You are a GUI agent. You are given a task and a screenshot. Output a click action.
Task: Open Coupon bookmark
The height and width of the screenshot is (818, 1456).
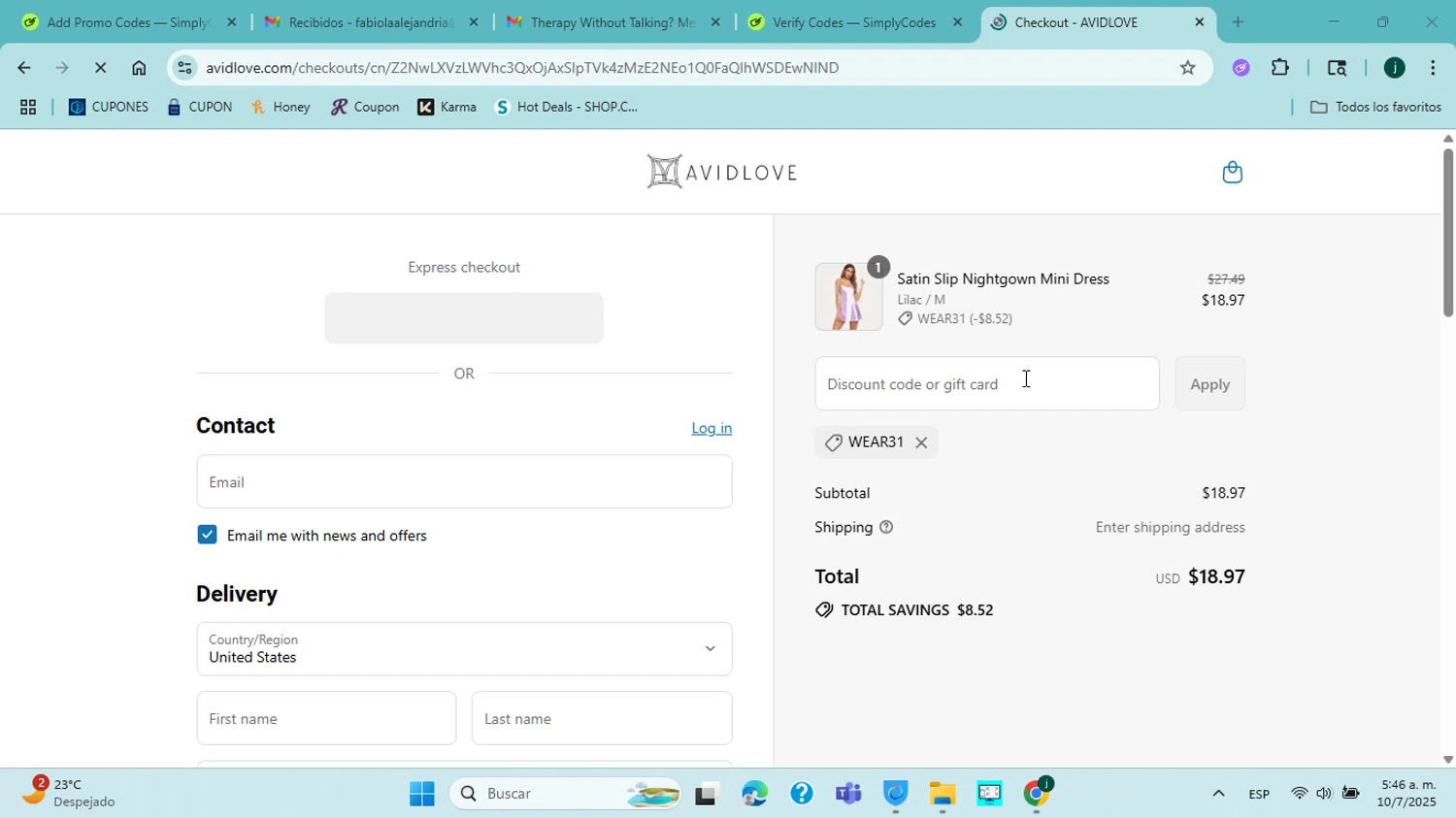tap(365, 107)
